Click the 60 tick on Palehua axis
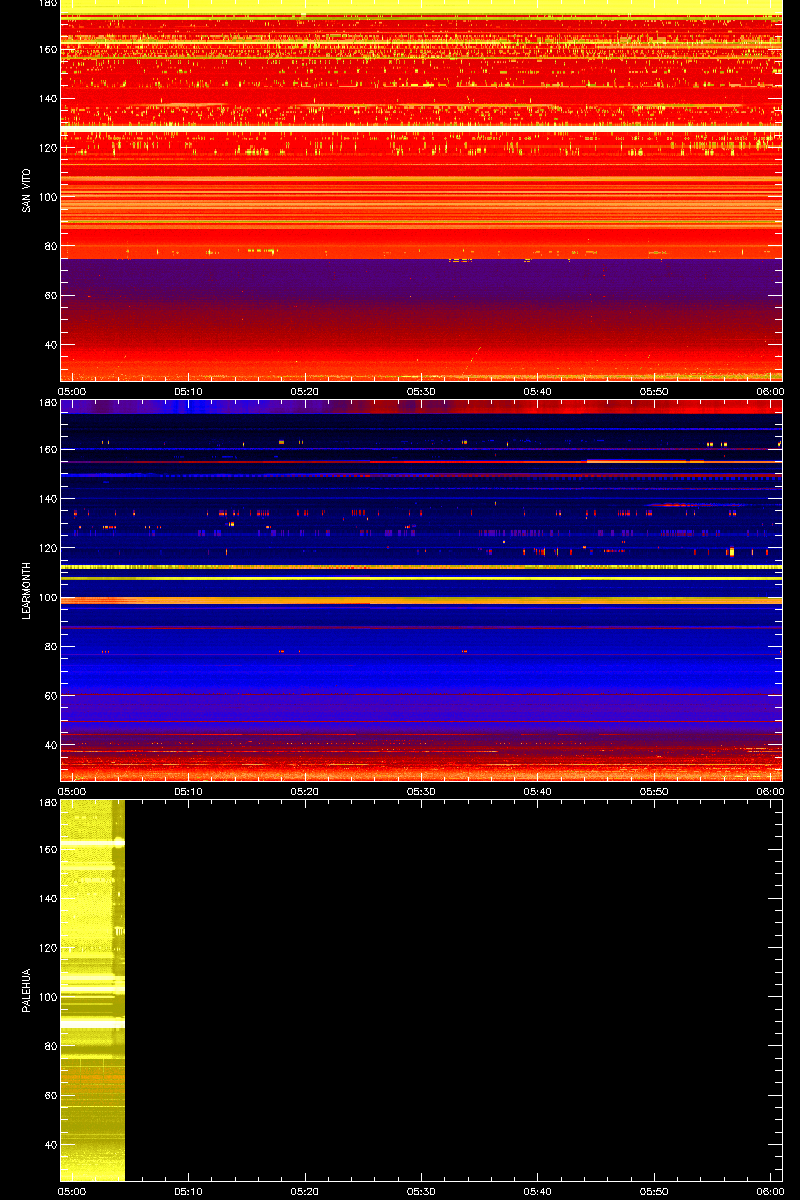The height and width of the screenshot is (1200, 800). click(x=50, y=1095)
